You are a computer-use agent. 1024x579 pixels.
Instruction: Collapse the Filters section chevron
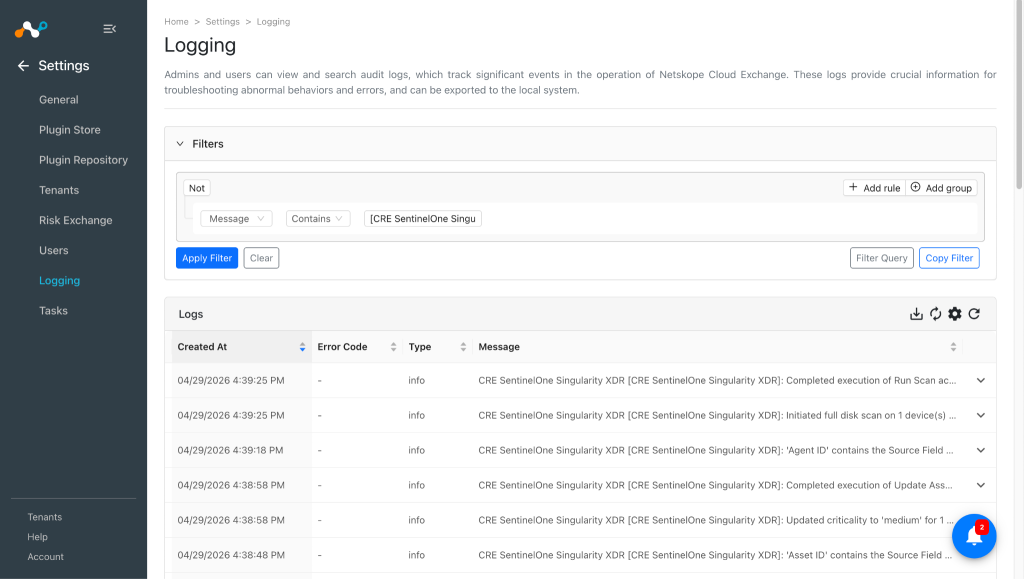180,144
